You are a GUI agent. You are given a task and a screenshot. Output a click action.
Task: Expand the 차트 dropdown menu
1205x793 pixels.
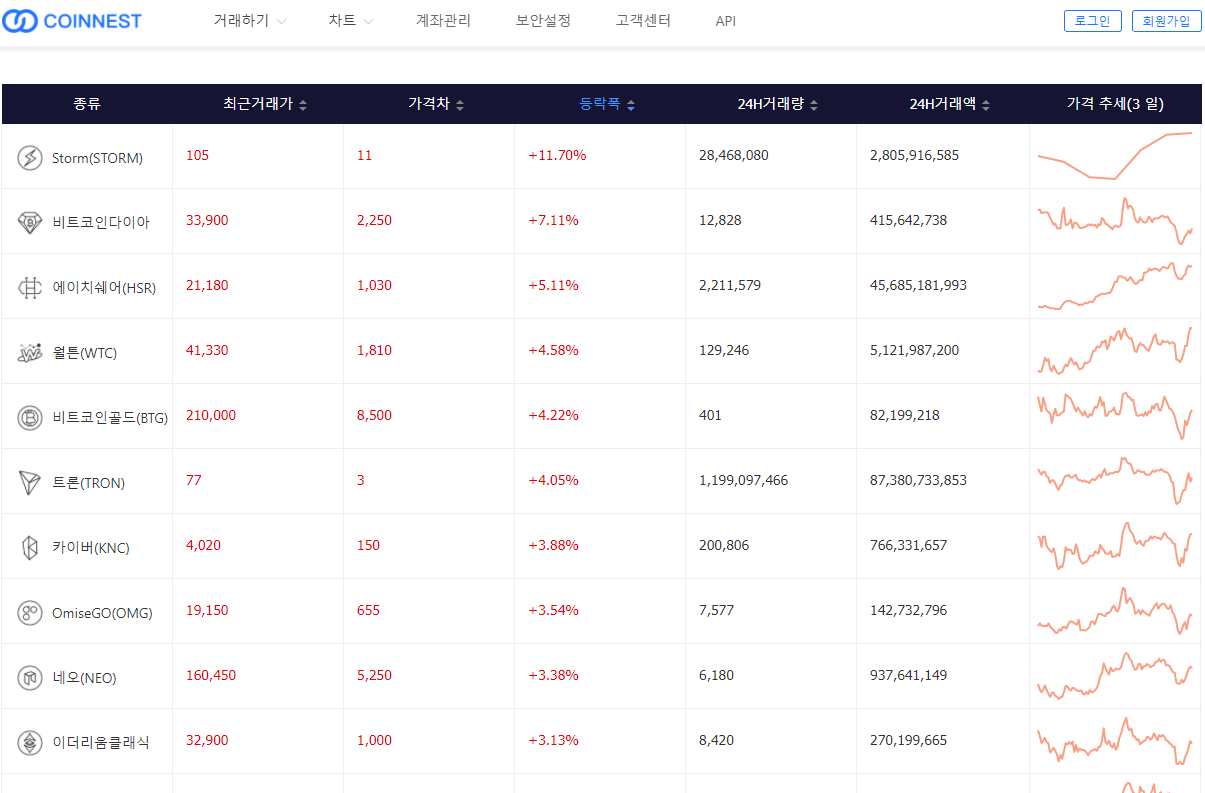point(350,21)
